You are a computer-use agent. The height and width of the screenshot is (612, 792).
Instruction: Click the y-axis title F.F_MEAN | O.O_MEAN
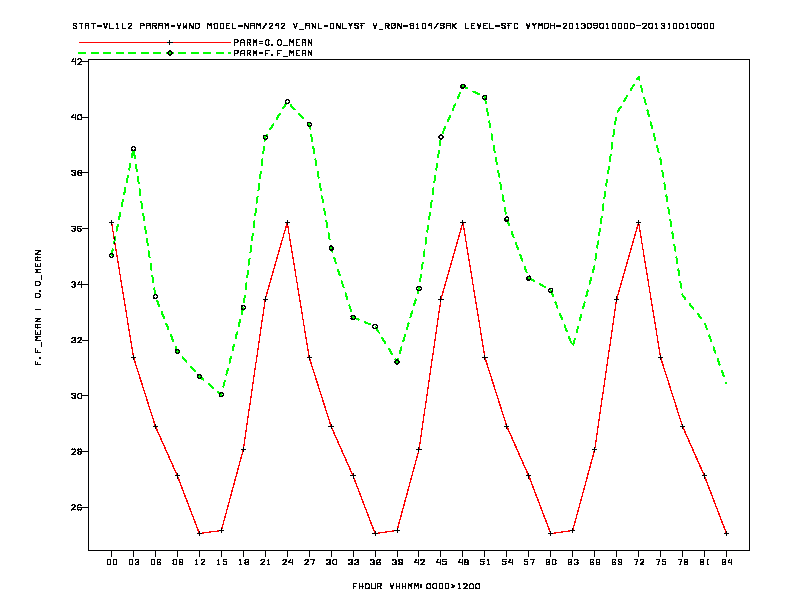pyautogui.click(x=38, y=307)
